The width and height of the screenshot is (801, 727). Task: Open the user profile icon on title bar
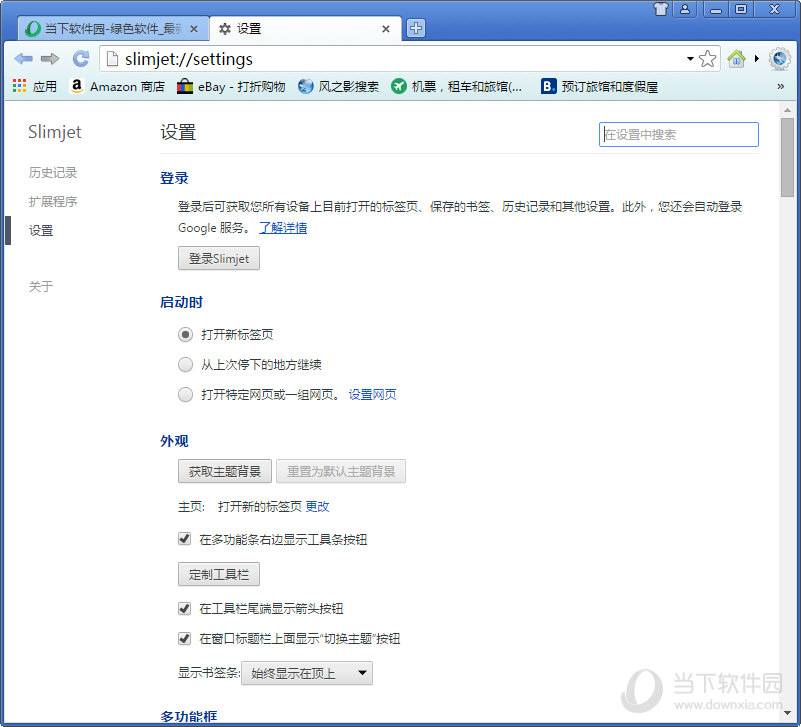tap(684, 9)
